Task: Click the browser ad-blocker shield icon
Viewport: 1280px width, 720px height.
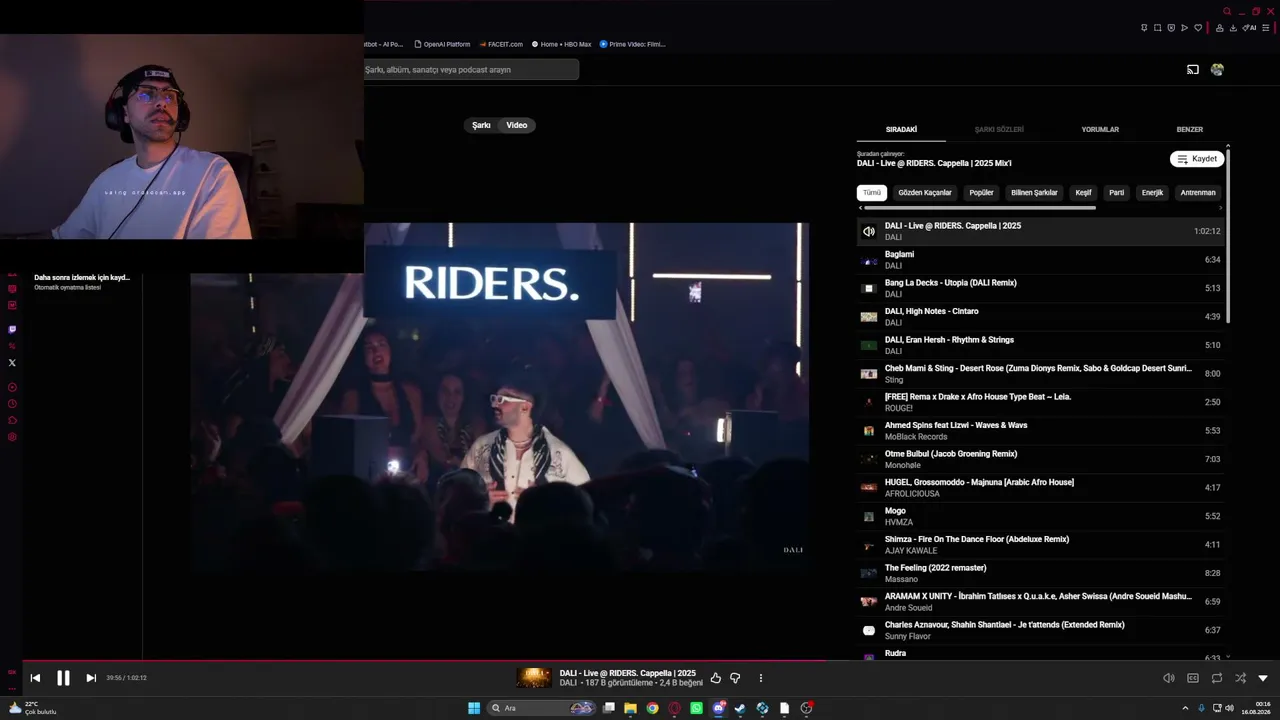Action: 1171,28
